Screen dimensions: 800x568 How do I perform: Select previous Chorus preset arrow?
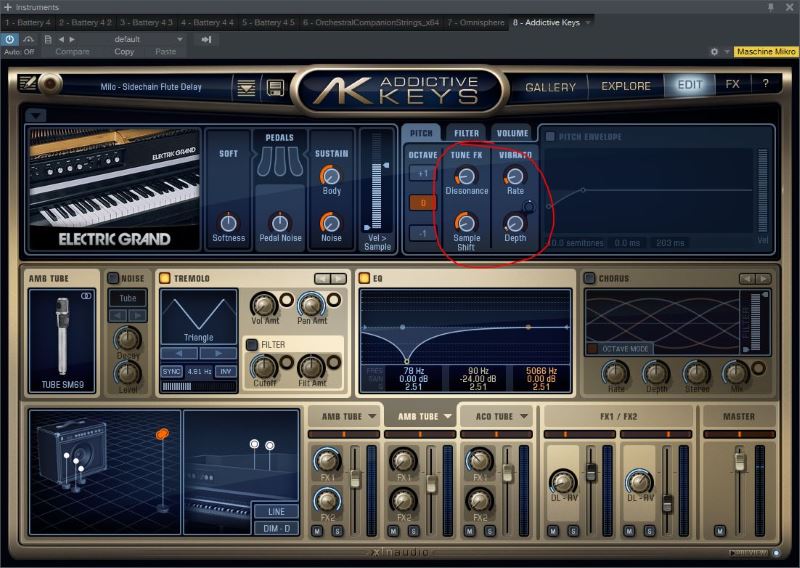(747, 279)
